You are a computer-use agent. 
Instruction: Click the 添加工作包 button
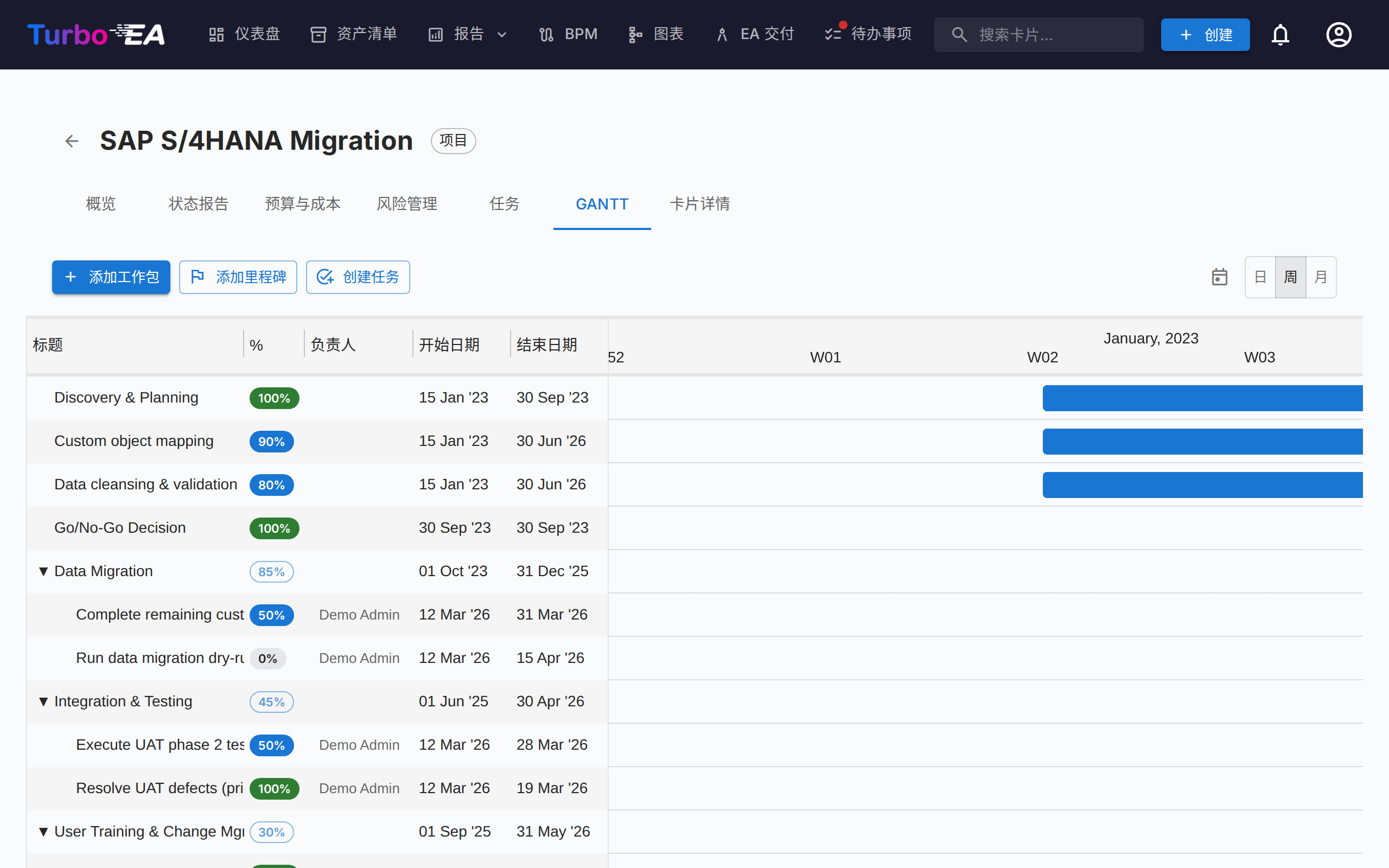(111, 277)
